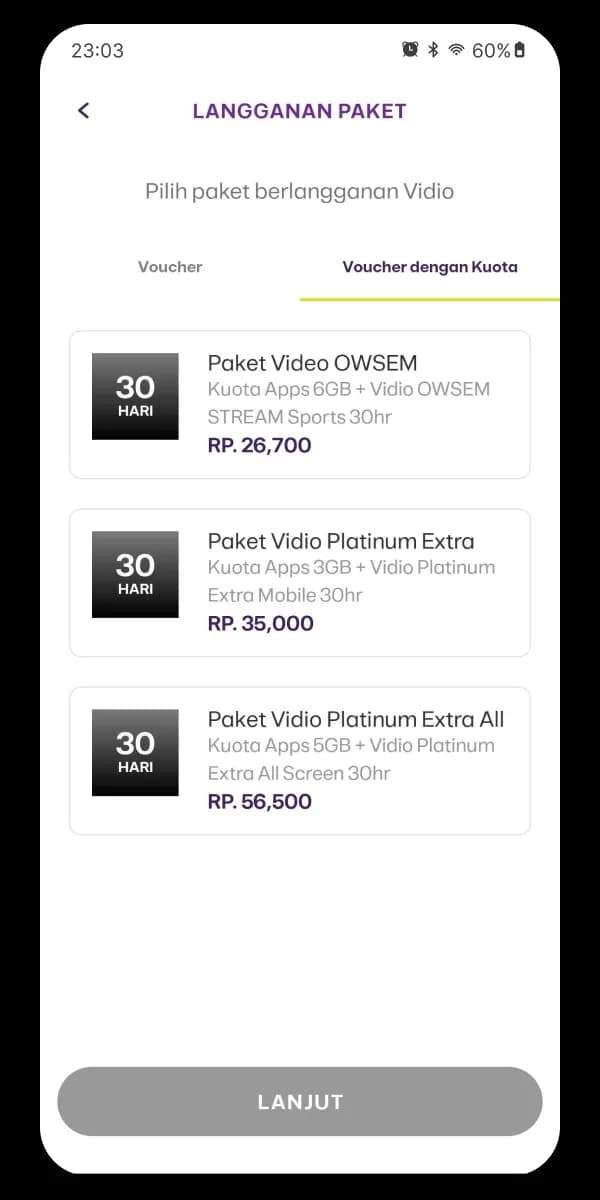600x1200 pixels.
Task: Choose the Paket Video OWSEM title
Action: (312, 363)
